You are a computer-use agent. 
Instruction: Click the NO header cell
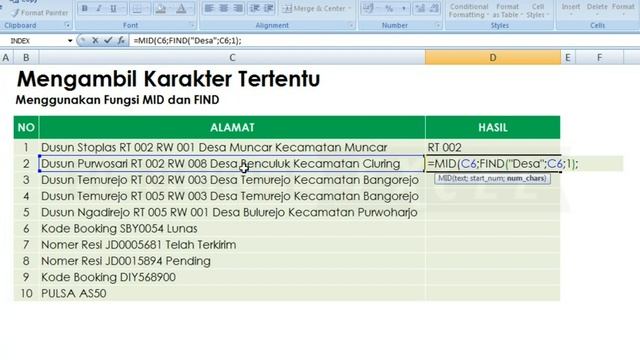click(x=26, y=127)
